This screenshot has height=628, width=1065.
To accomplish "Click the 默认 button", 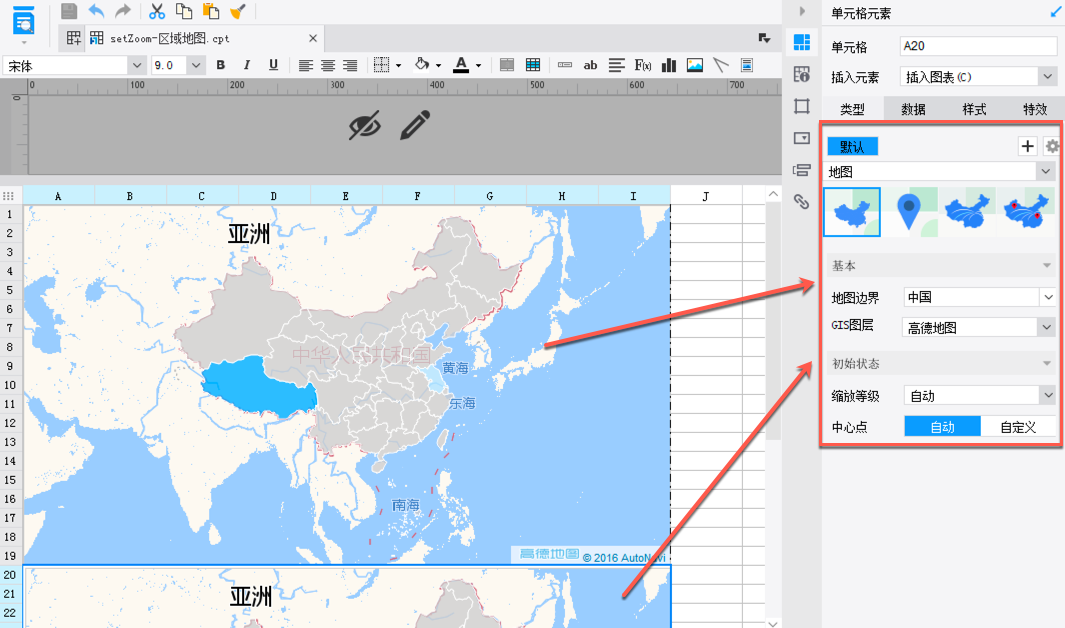I will 852,146.
